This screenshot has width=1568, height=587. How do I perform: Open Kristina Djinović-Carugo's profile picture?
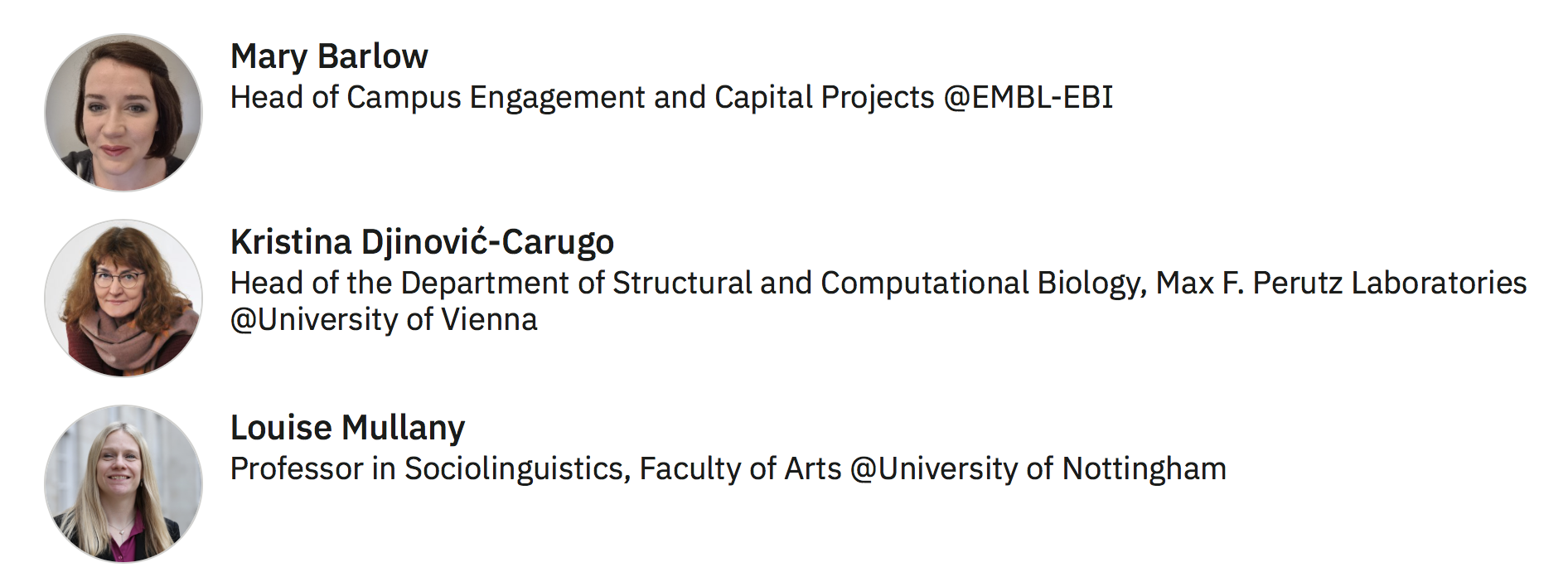tap(123, 298)
